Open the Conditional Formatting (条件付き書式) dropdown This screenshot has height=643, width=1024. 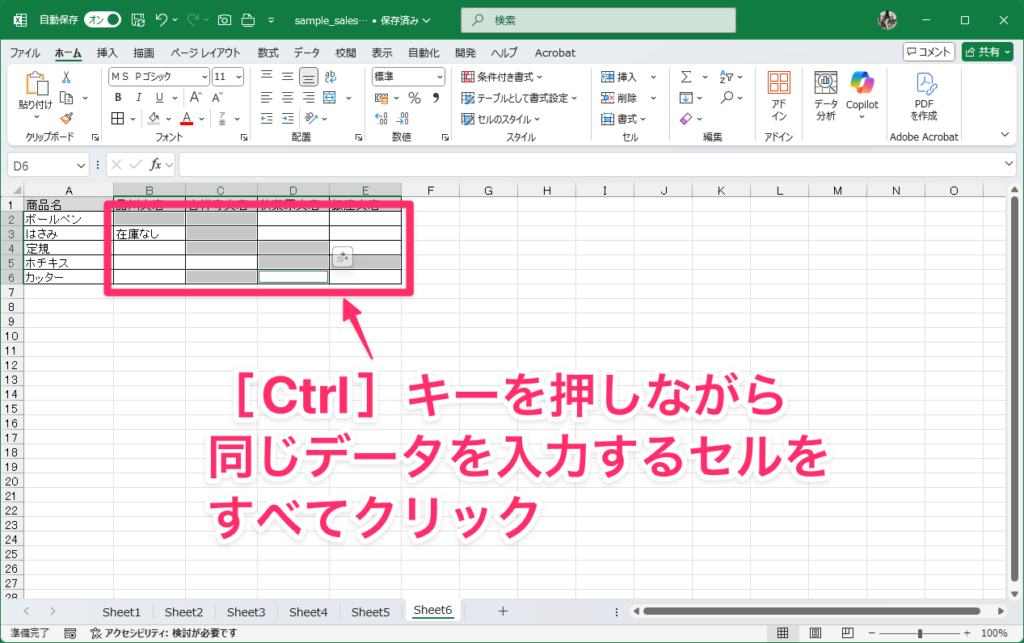point(502,77)
